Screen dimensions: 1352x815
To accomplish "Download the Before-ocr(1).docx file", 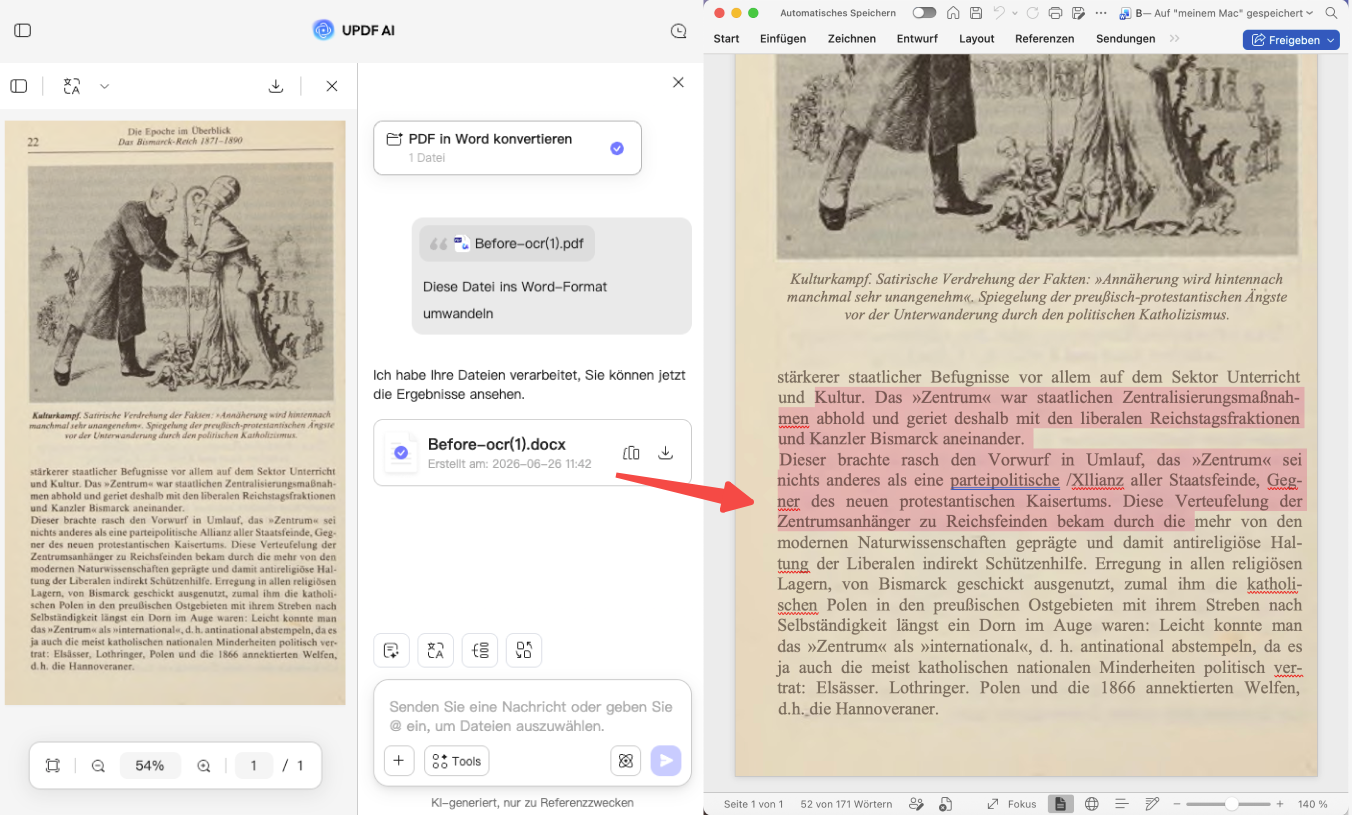I will click(665, 453).
